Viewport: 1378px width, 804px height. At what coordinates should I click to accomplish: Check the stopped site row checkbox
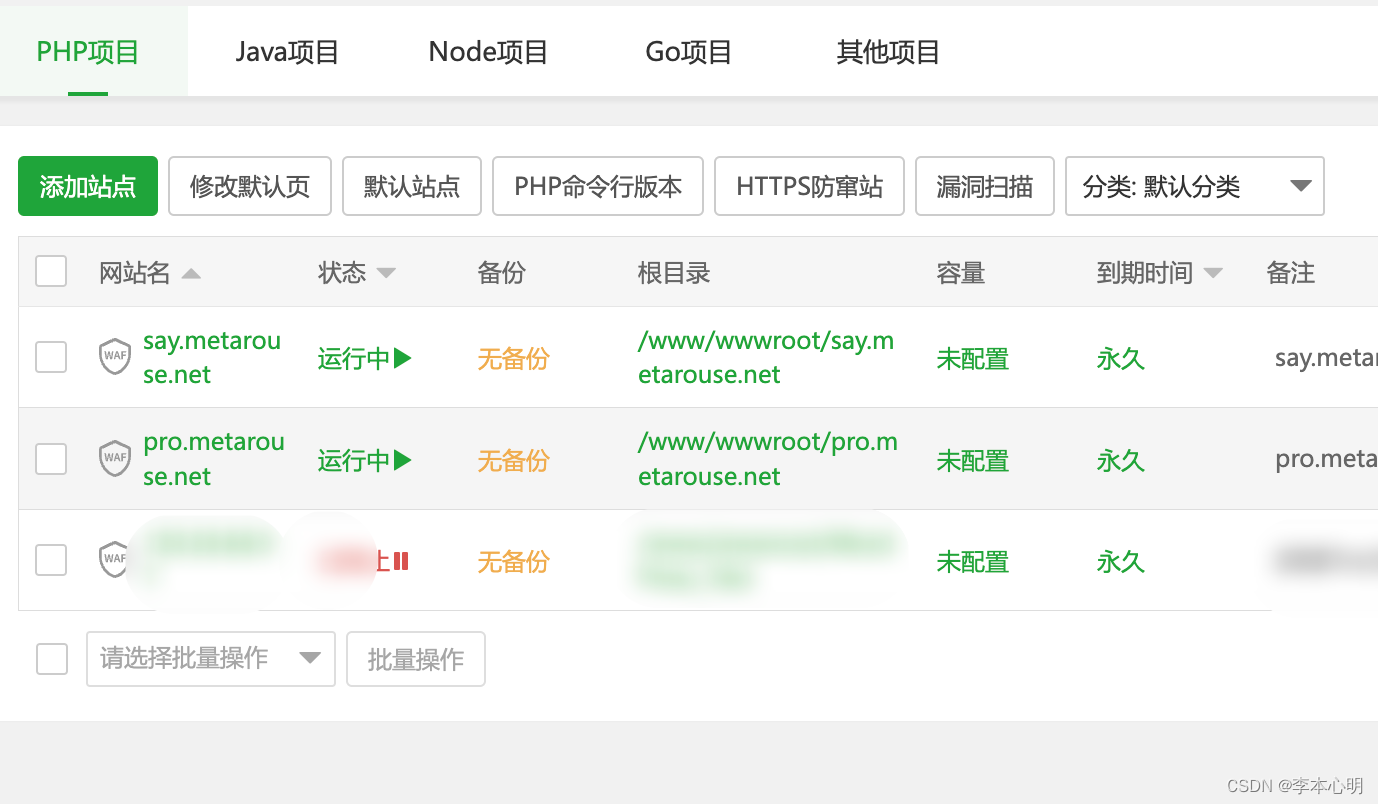click(x=51, y=560)
